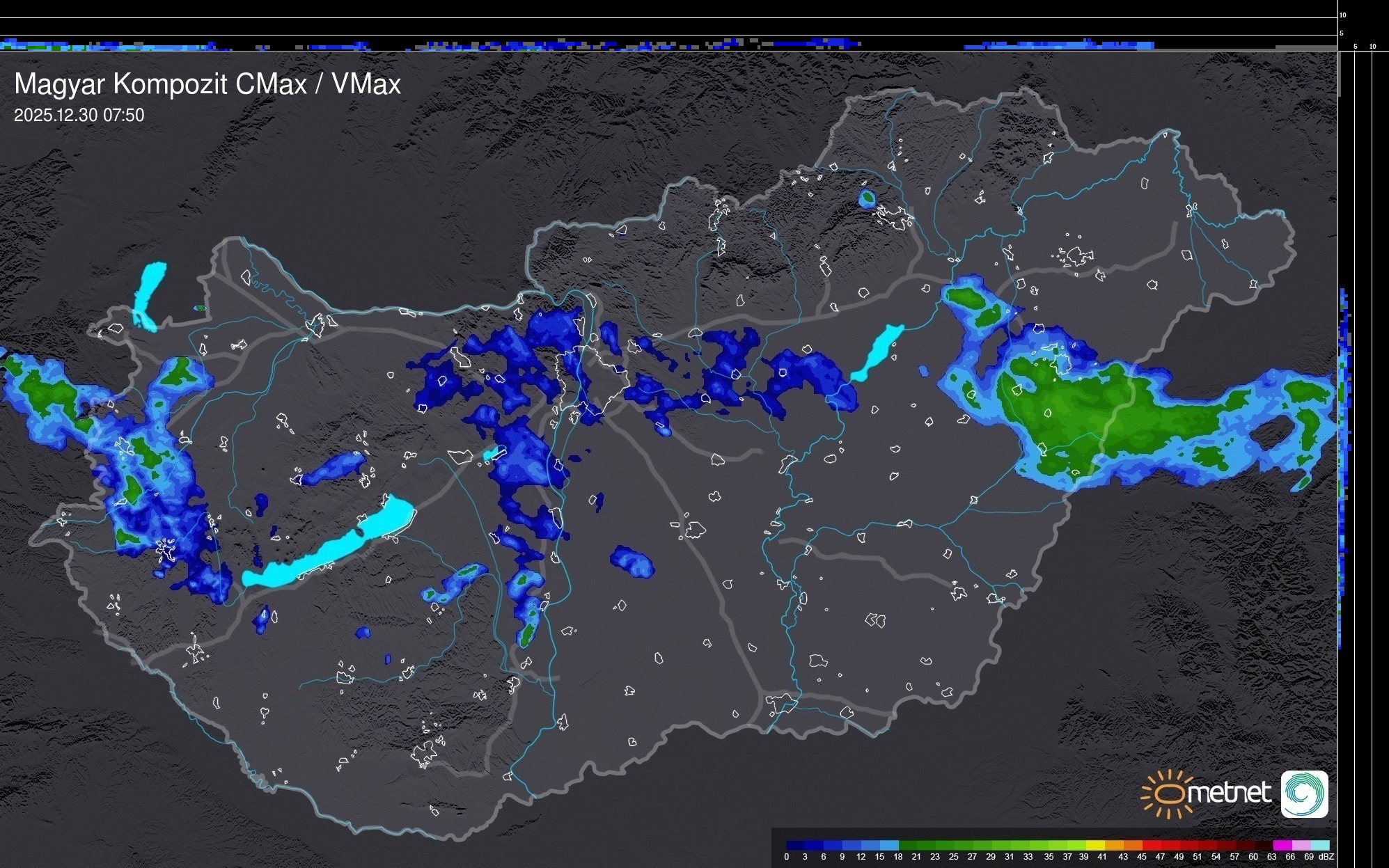
Task: Click the teal swirl app icon
Action: [x=1304, y=794]
